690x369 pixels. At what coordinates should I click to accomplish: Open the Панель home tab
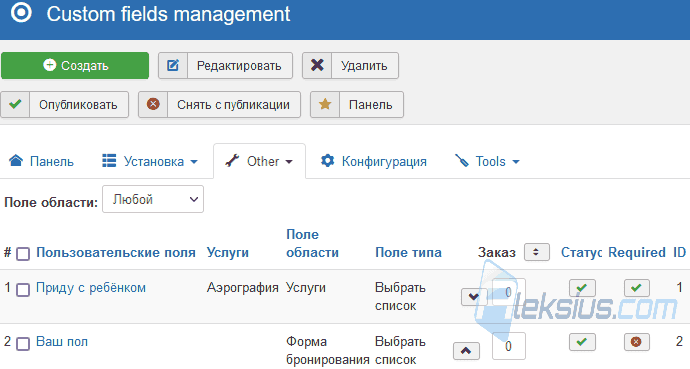tap(41, 161)
